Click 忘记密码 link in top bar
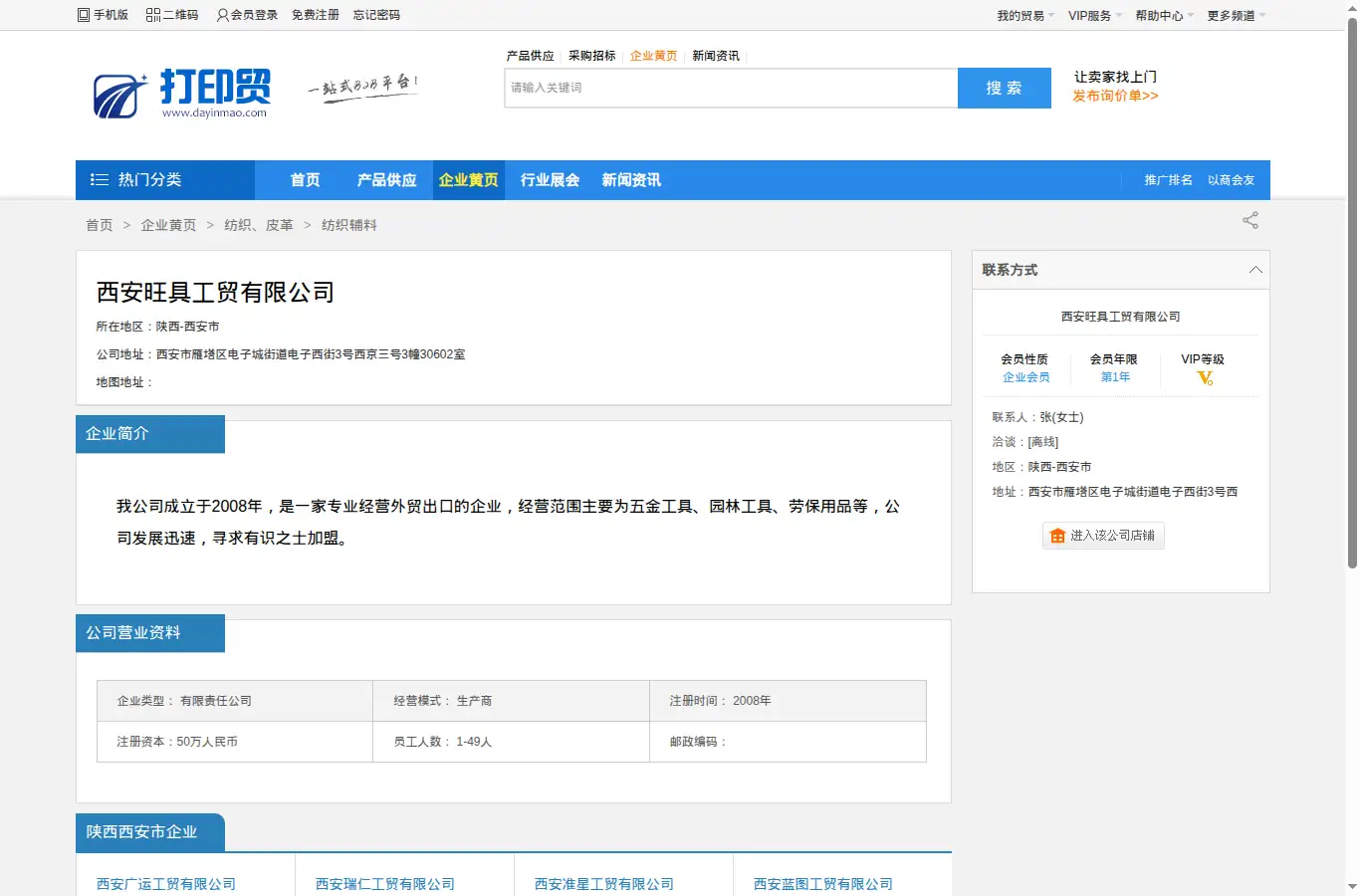Viewport: 1360px width, 896px height. click(376, 15)
